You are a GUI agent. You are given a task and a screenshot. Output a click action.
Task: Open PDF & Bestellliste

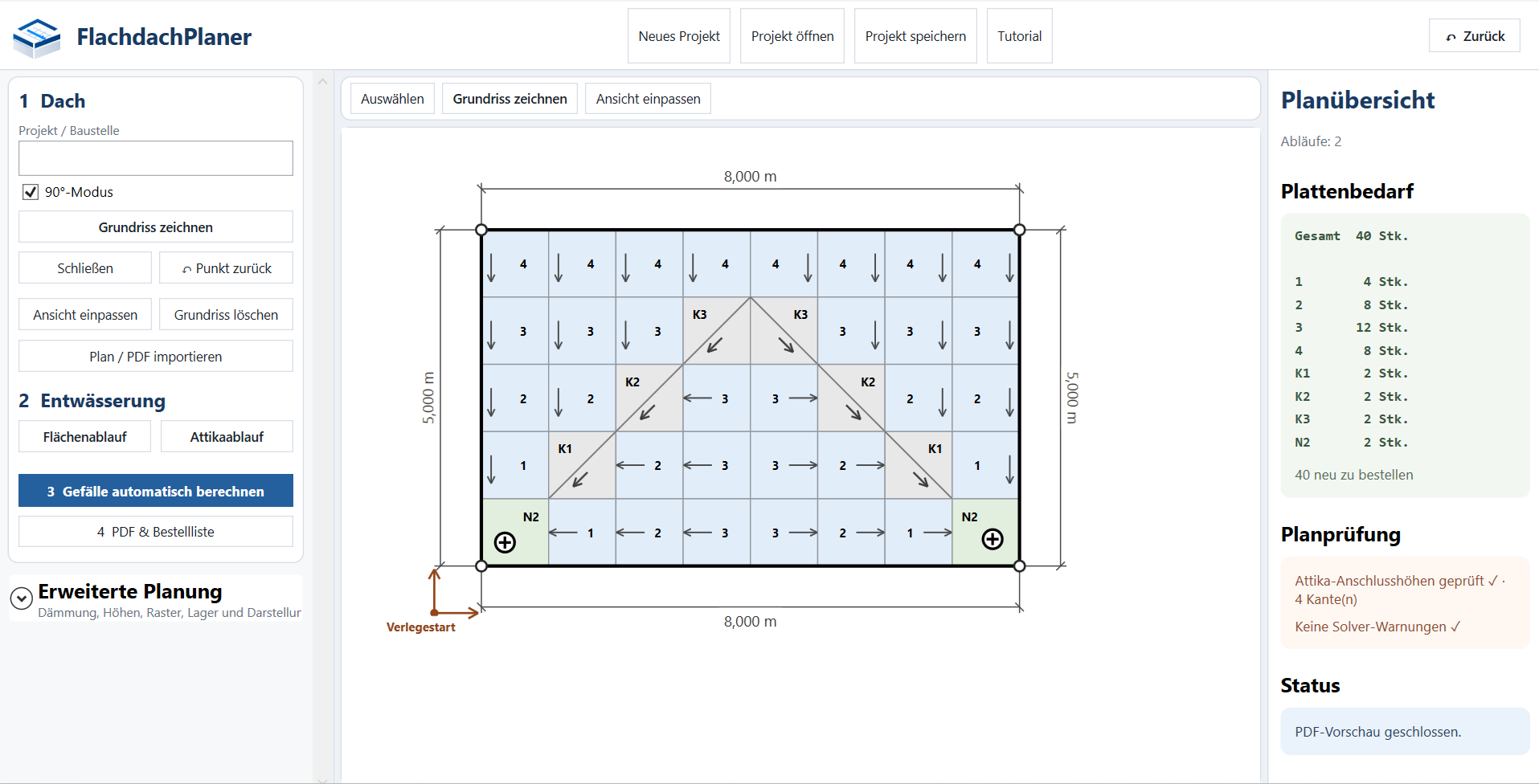click(156, 532)
